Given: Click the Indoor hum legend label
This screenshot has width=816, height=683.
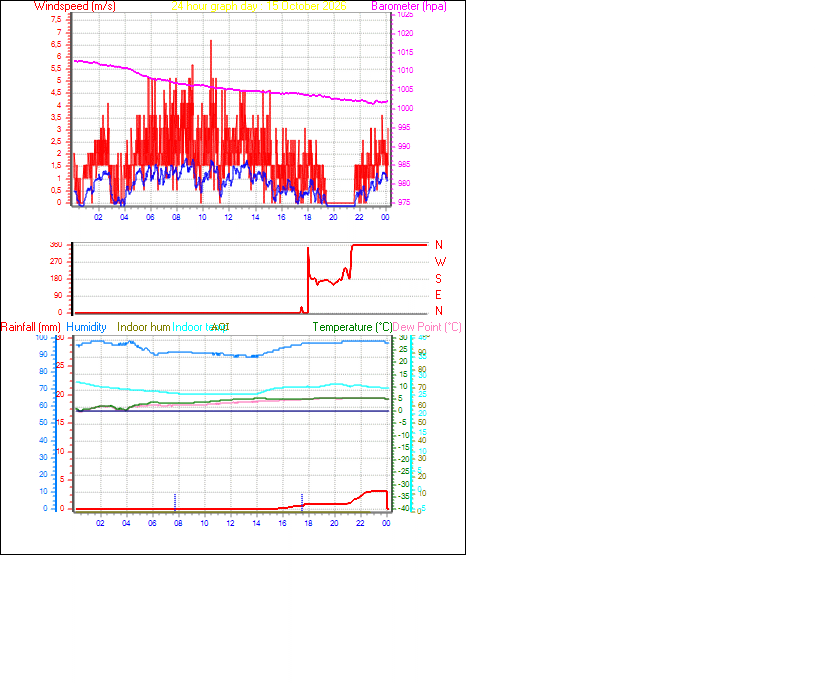Looking at the screenshot, I should point(144,327).
